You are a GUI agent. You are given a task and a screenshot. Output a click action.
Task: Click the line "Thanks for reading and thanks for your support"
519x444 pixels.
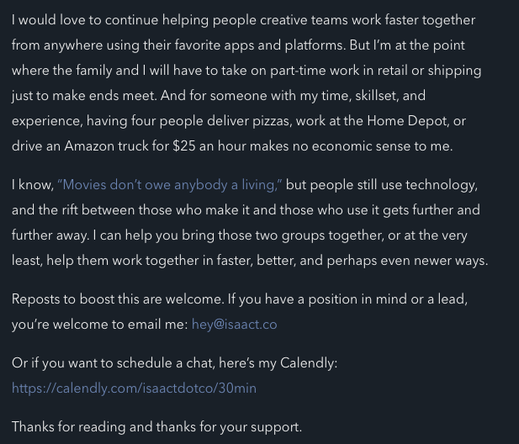click(x=157, y=427)
